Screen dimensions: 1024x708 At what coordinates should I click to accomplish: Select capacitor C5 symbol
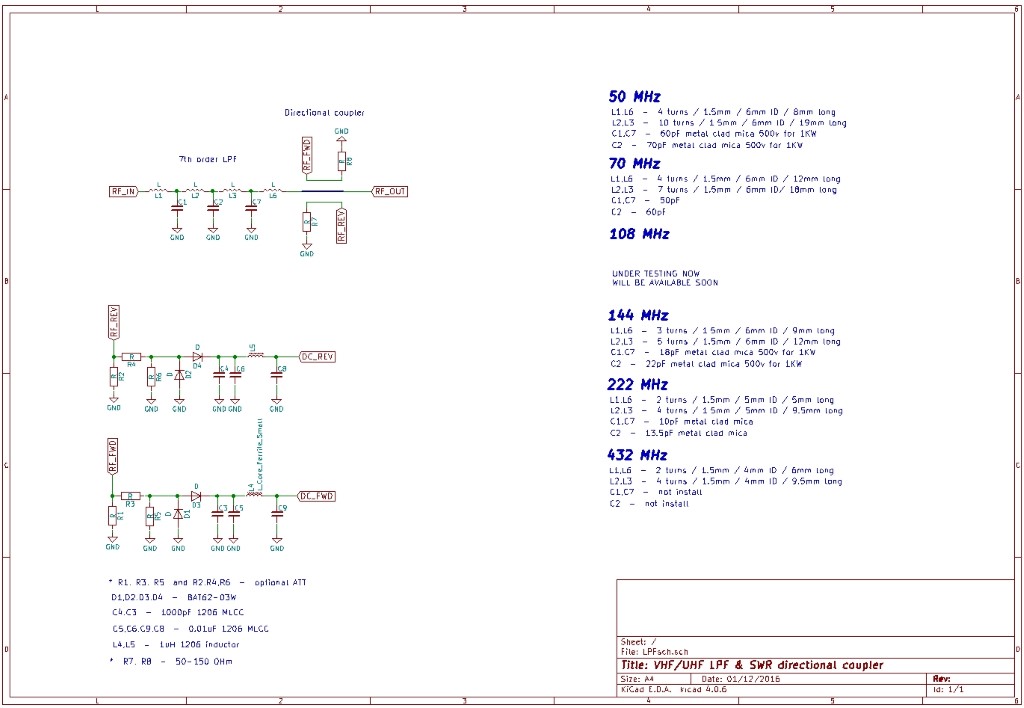(234, 515)
